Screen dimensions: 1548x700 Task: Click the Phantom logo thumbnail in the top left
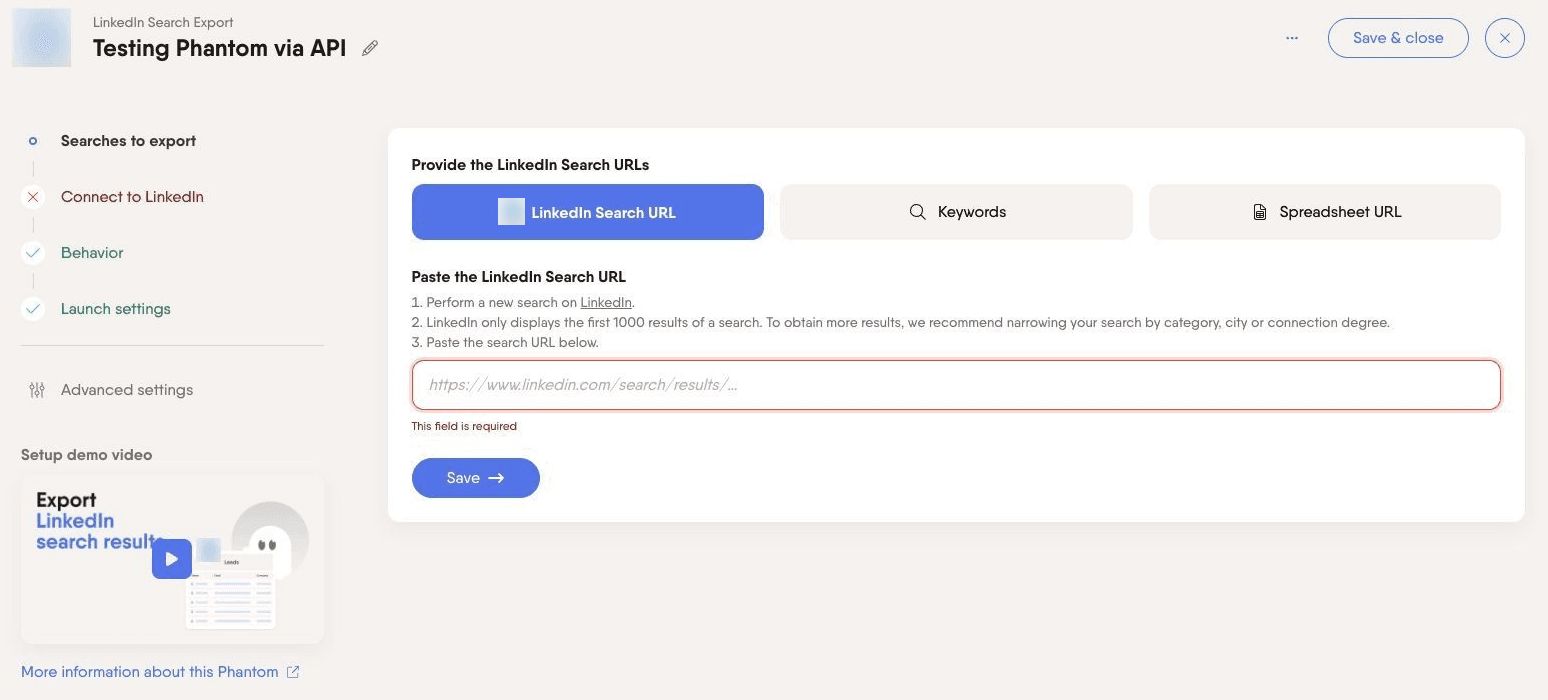(42, 38)
